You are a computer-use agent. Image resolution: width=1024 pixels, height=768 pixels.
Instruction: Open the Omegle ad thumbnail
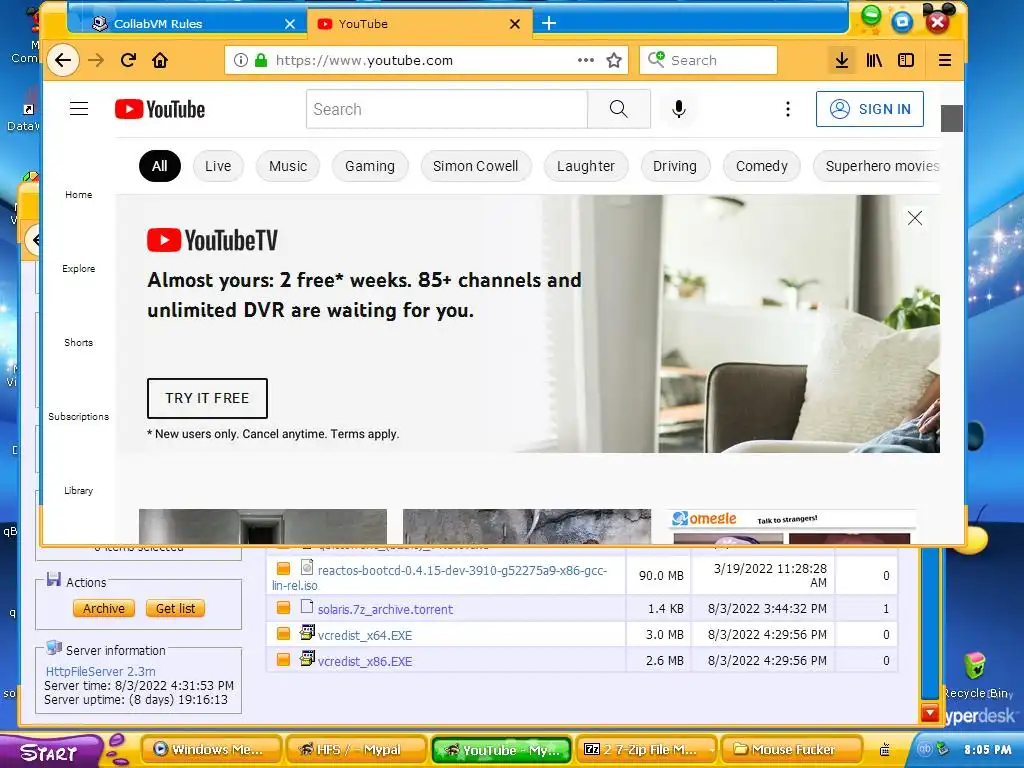pyautogui.click(x=792, y=526)
